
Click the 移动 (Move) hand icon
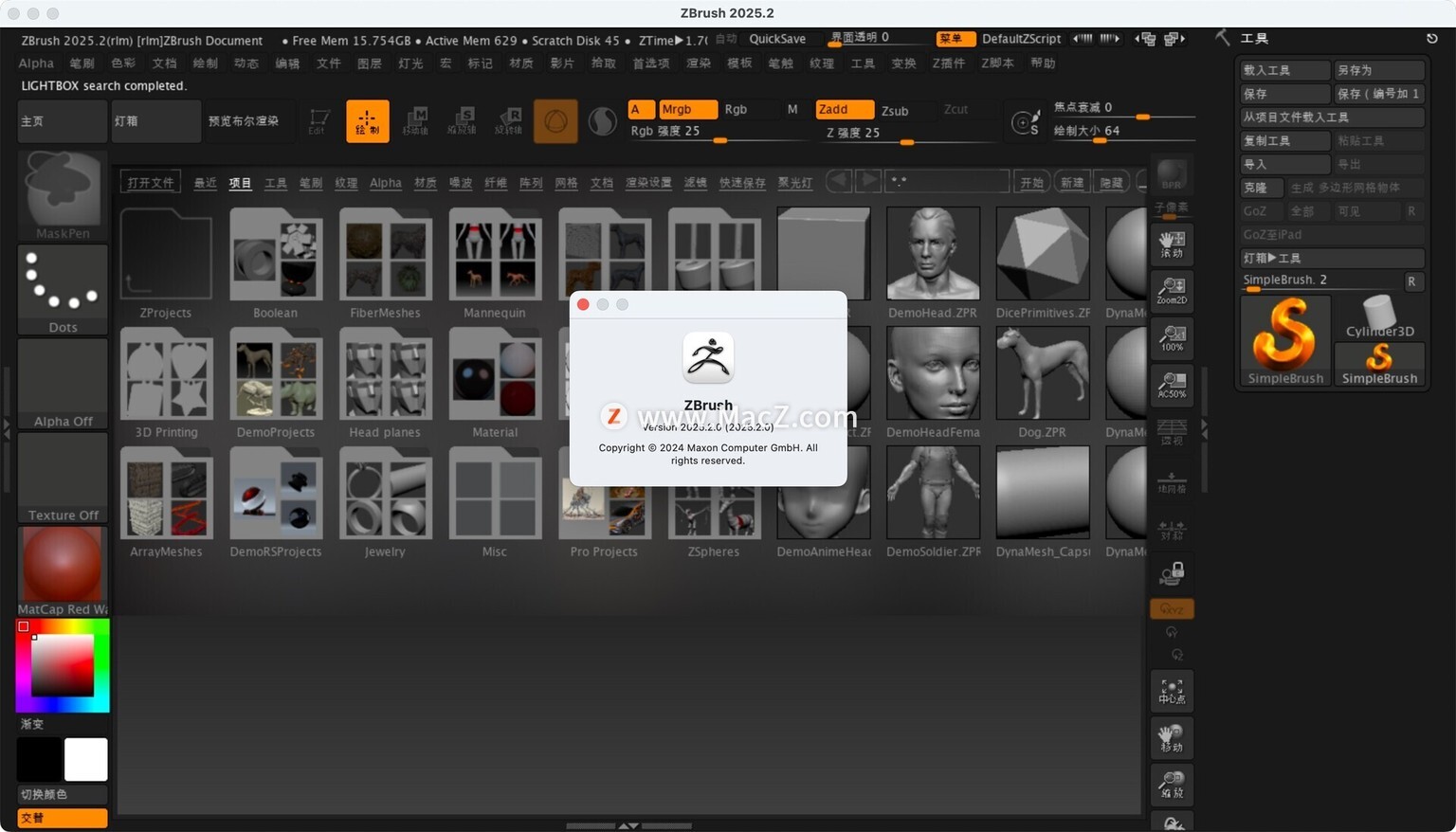coord(1172,738)
